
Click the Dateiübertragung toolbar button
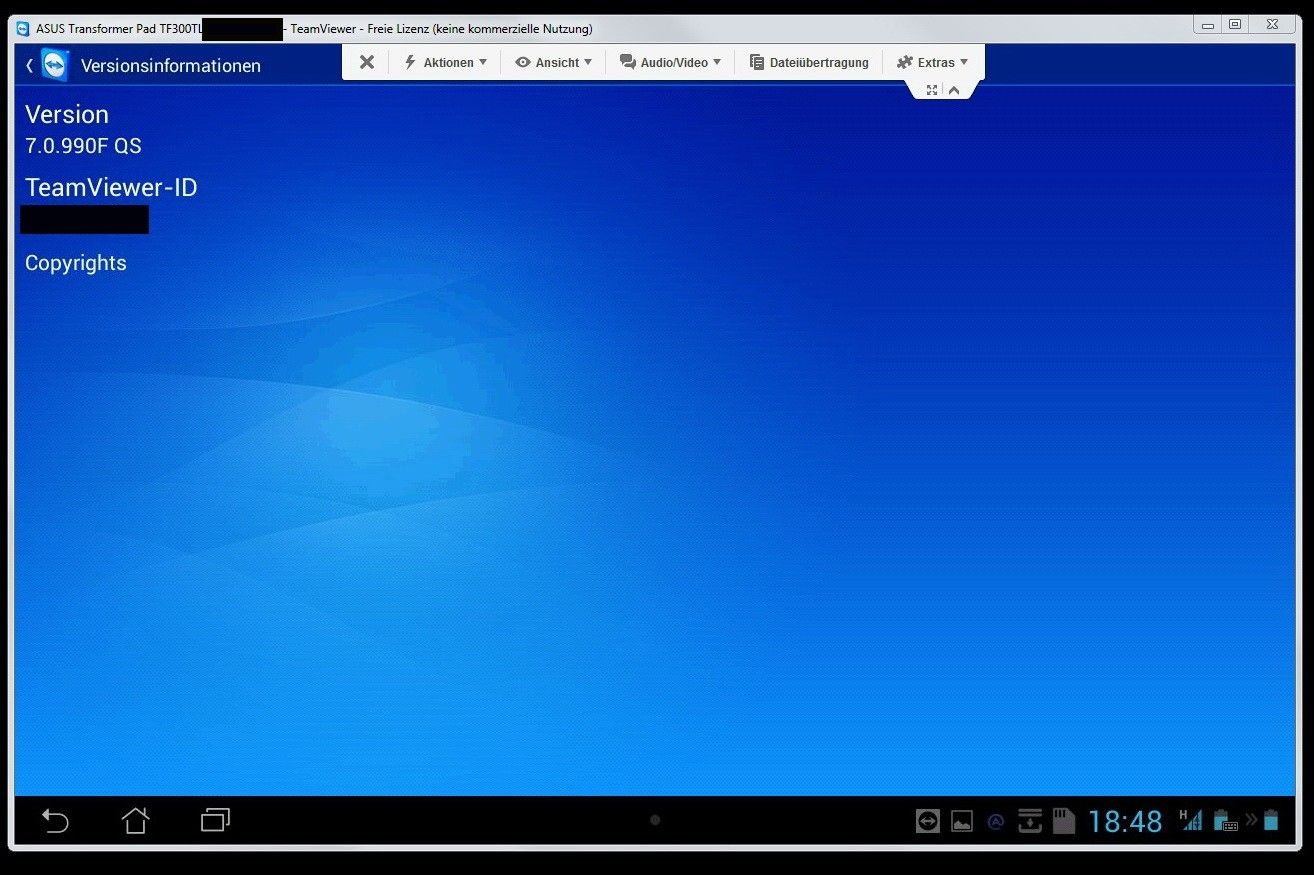coord(809,62)
